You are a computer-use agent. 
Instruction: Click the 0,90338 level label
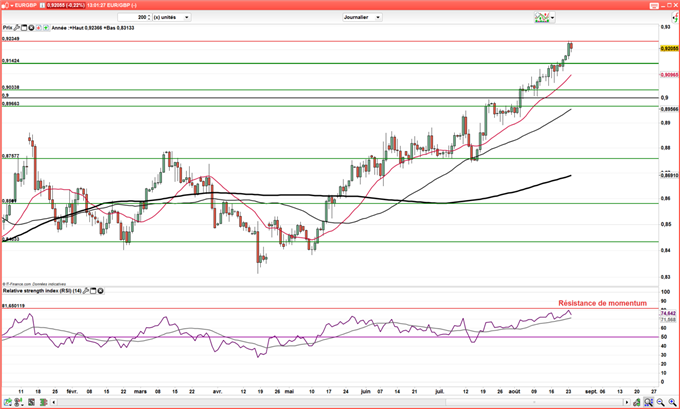(x=11, y=87)
